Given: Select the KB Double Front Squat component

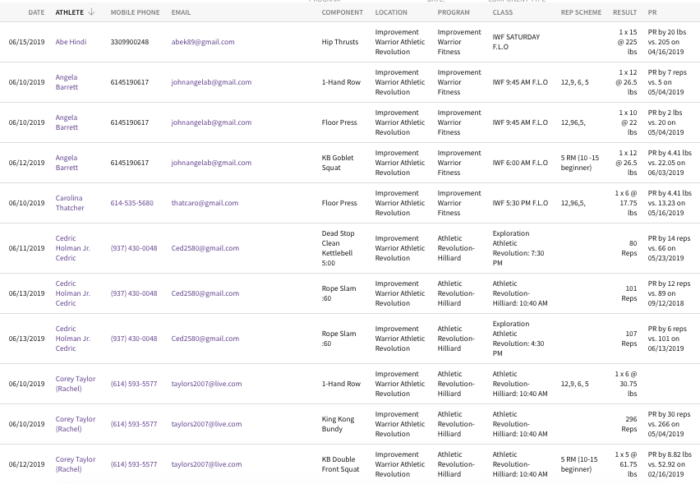Looking at the screenshot, I should 340,464.
